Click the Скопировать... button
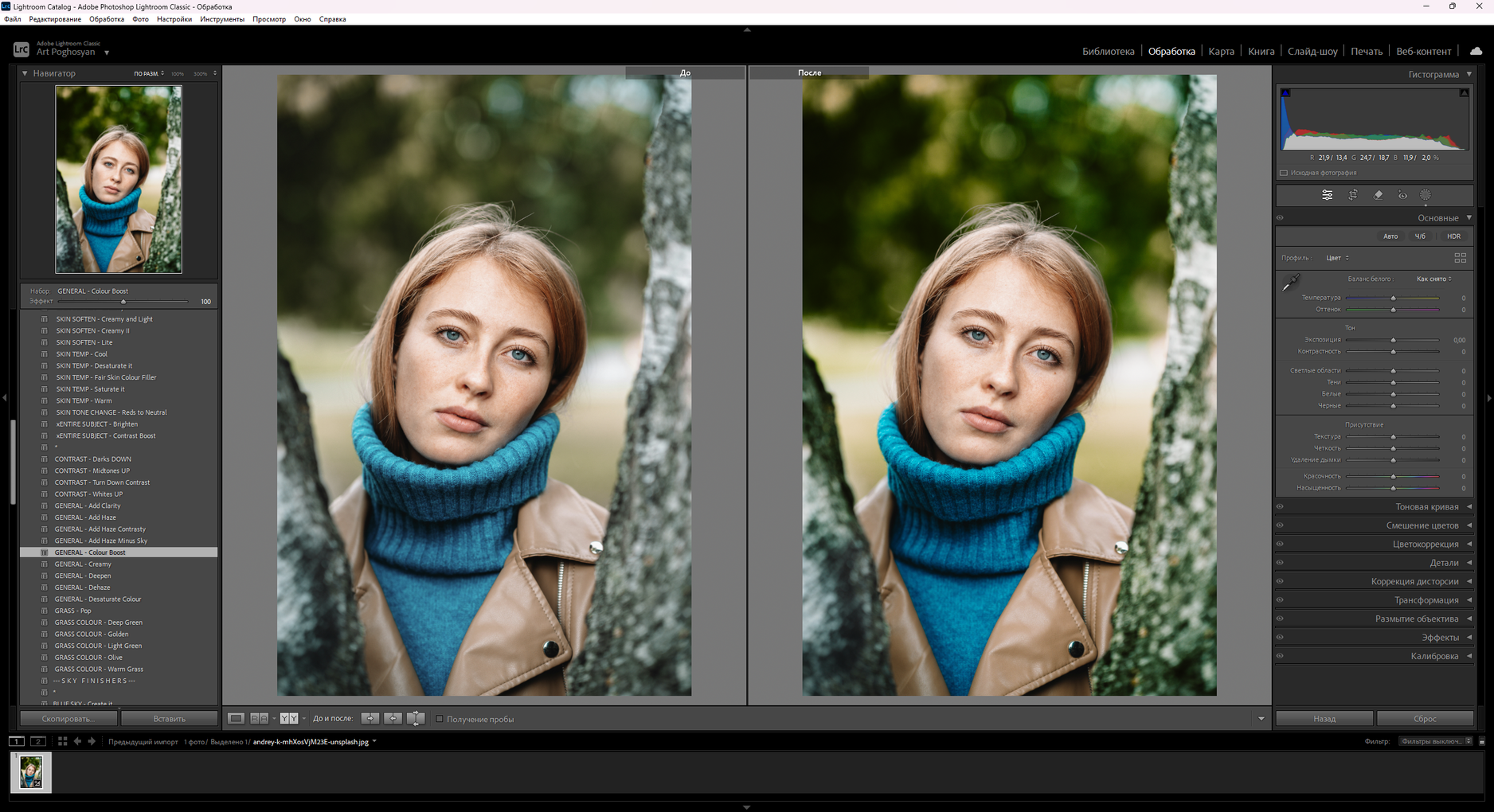The width and height of the screenshot is (1494, 812). (68, 719)
